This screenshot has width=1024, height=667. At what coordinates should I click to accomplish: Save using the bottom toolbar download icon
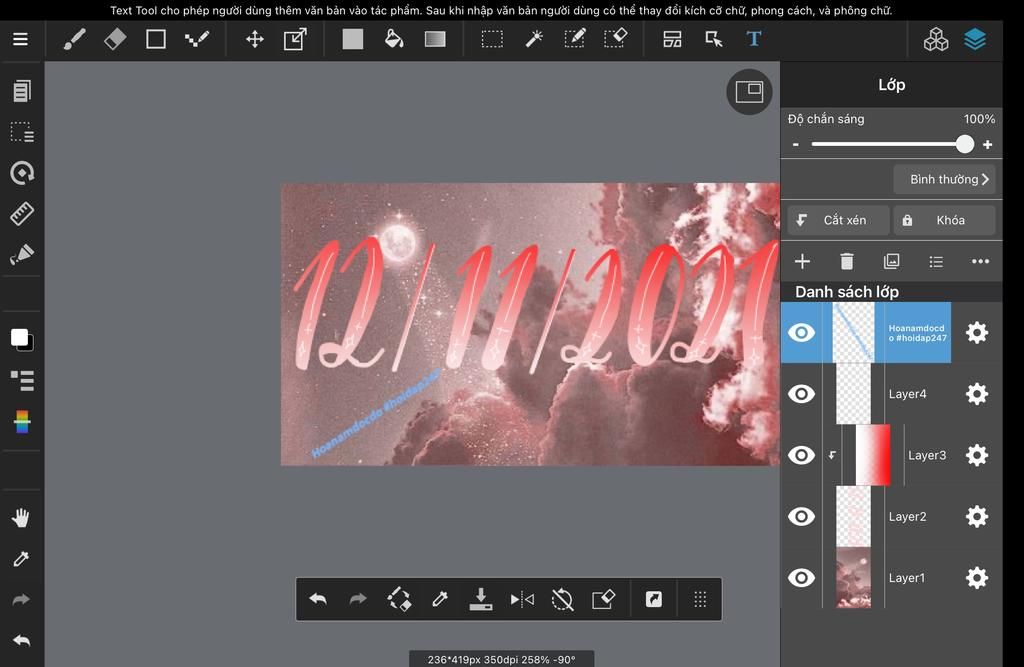[481, 599]
